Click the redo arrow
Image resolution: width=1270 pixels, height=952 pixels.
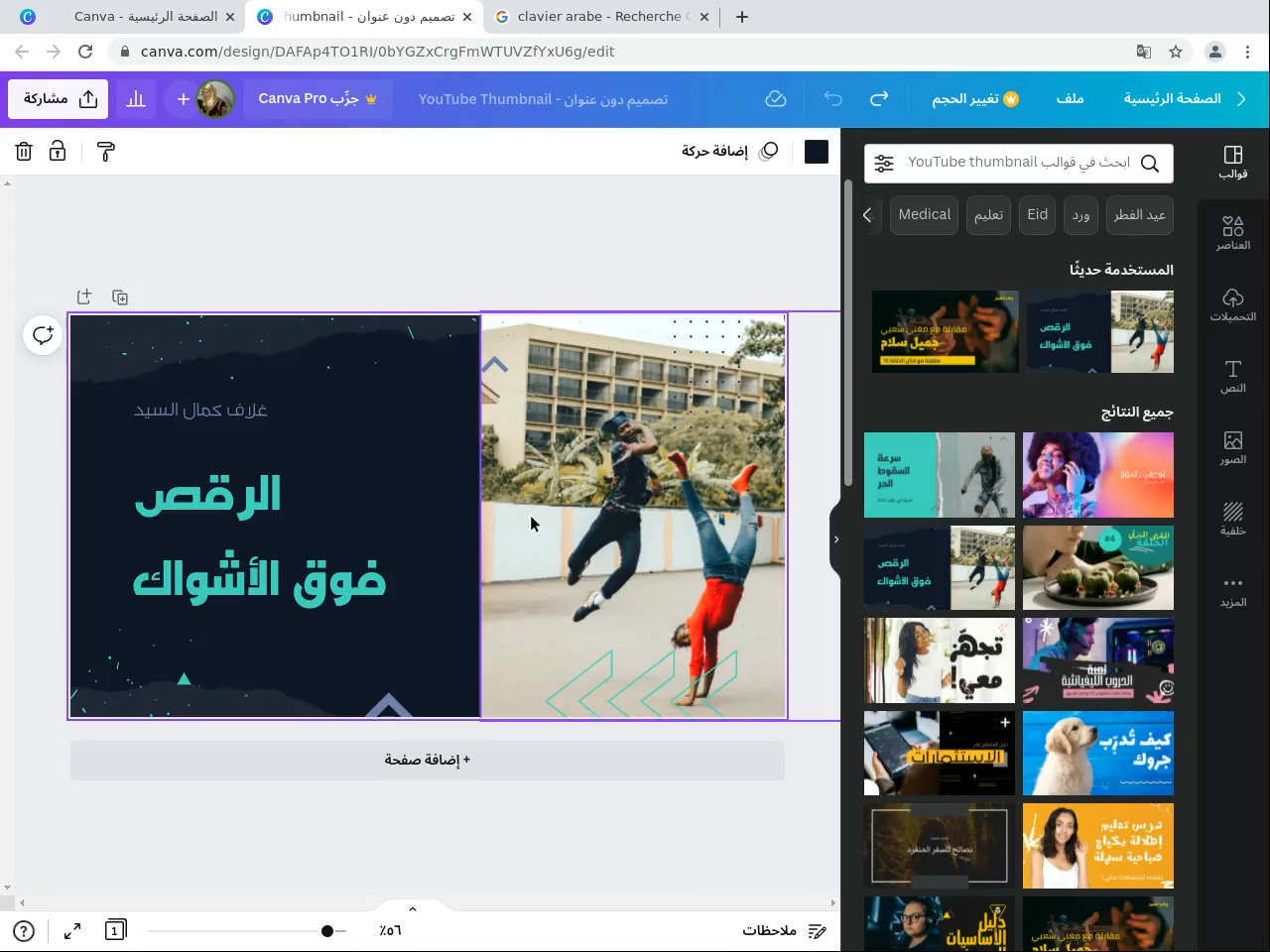pos(878,99)
